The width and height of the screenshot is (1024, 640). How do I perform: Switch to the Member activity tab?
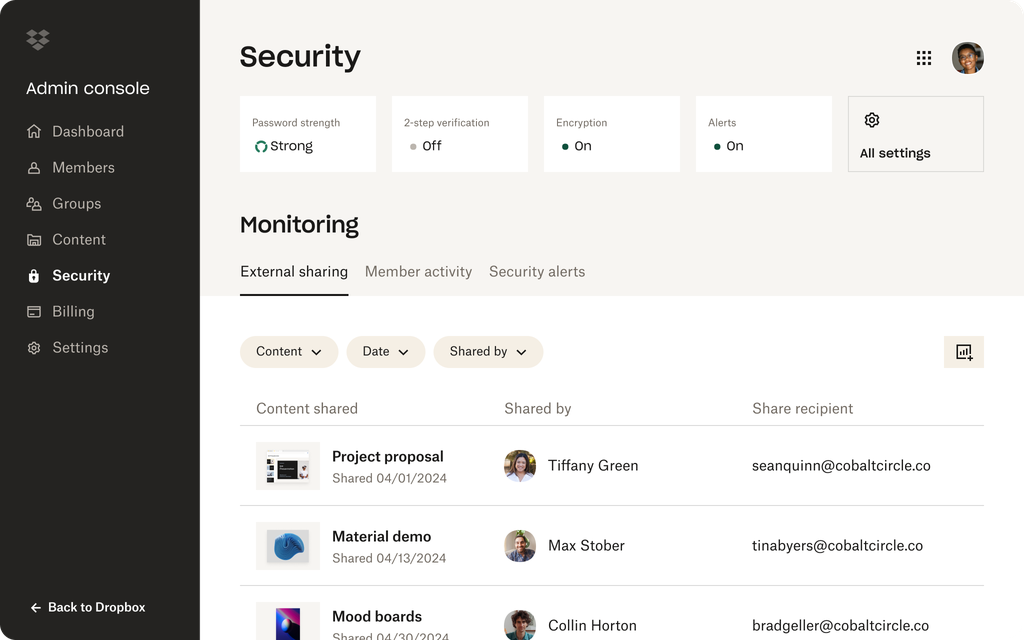click(x=418, y=272)
